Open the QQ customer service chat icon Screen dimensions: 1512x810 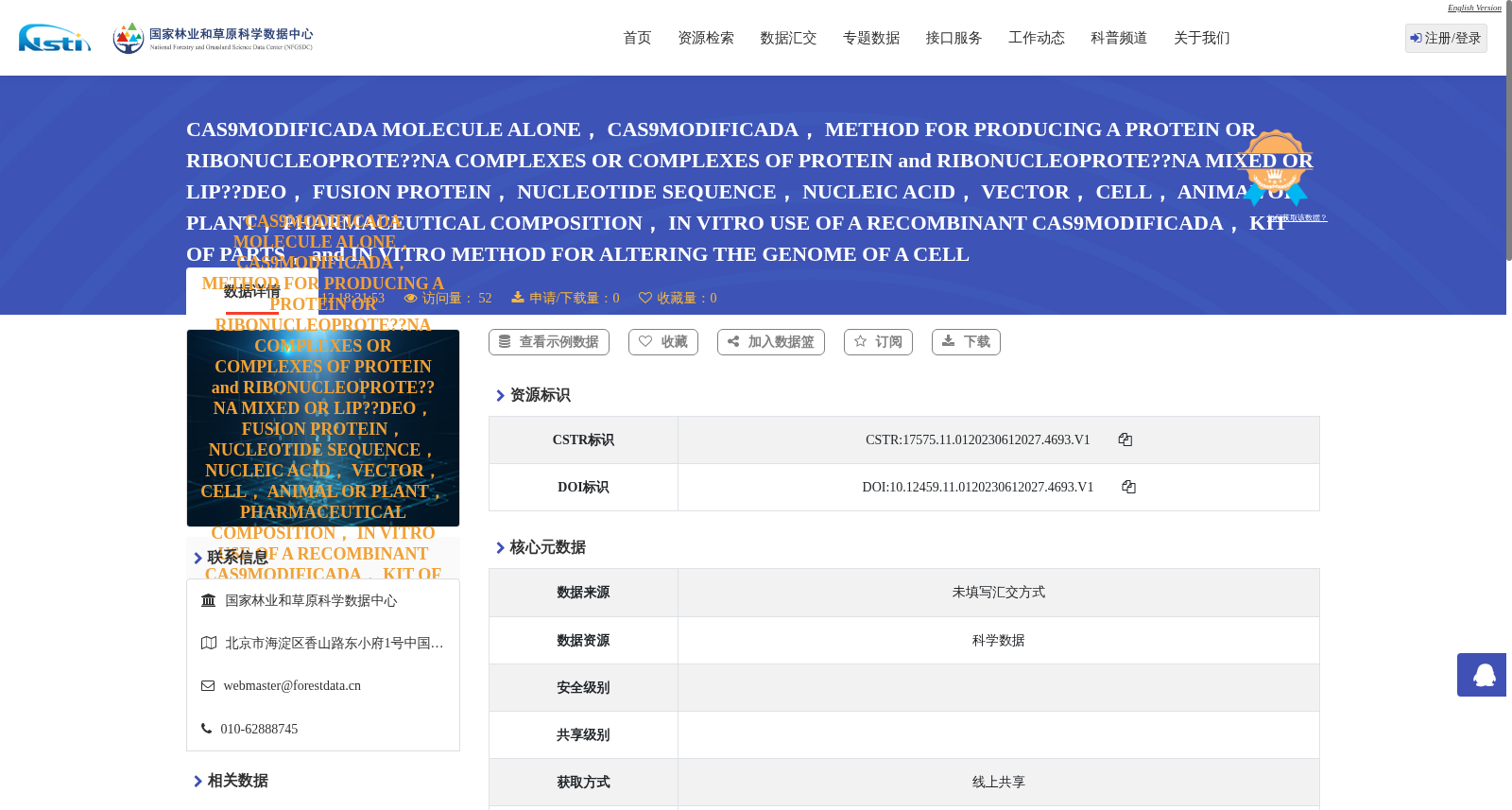click(1482, 675)
